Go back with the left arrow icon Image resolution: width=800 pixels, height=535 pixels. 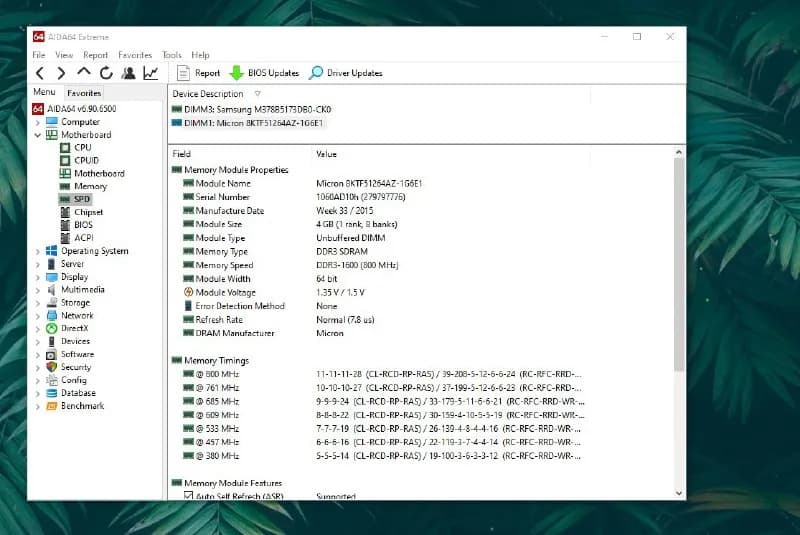[40, 73]
